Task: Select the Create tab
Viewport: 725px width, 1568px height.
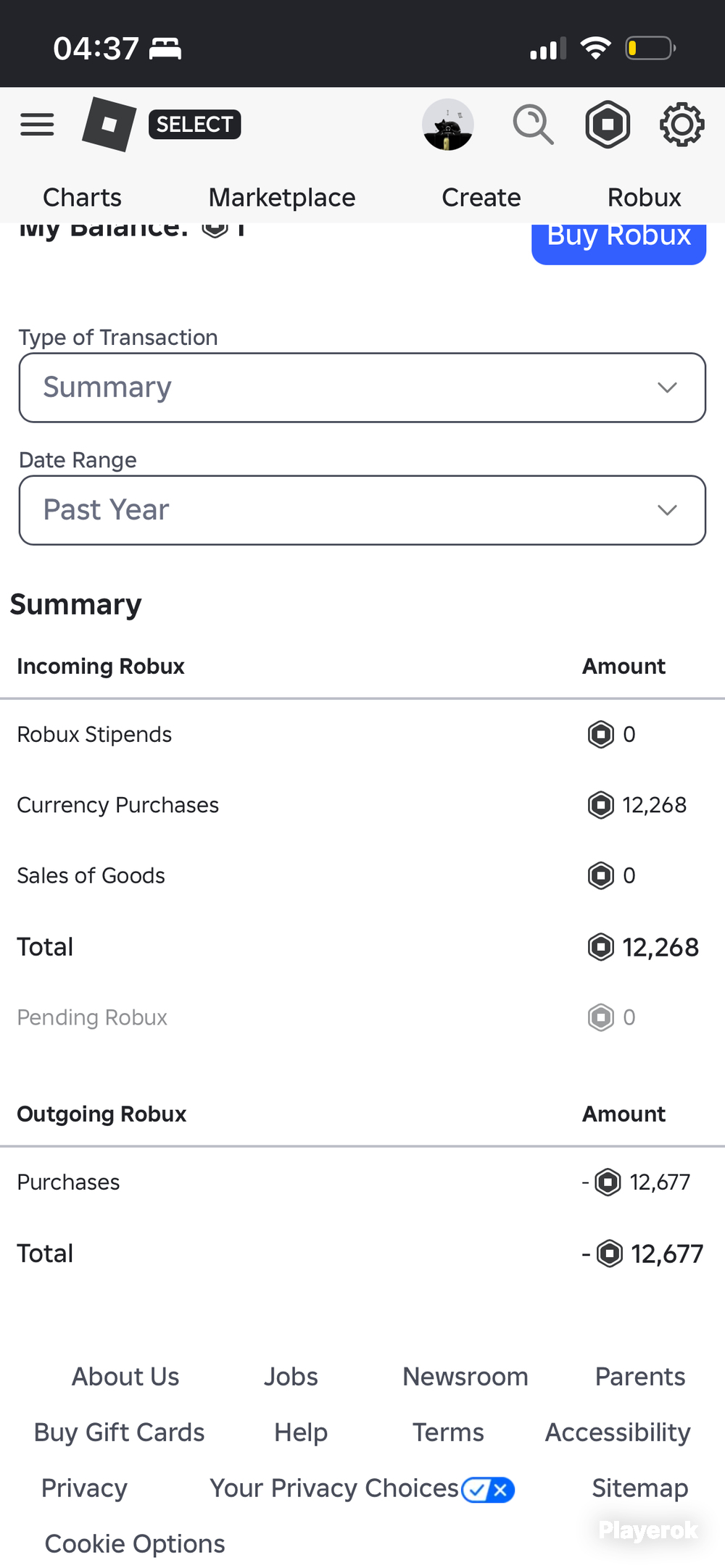Action: pyautogui.click(x=481, y=197)
